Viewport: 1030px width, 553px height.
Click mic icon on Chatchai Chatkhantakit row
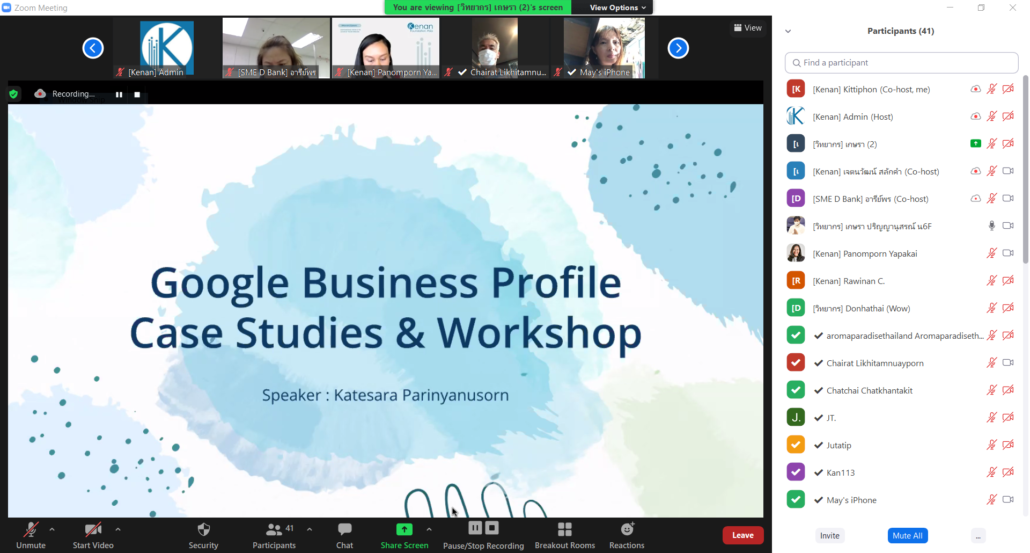point(992,390)
